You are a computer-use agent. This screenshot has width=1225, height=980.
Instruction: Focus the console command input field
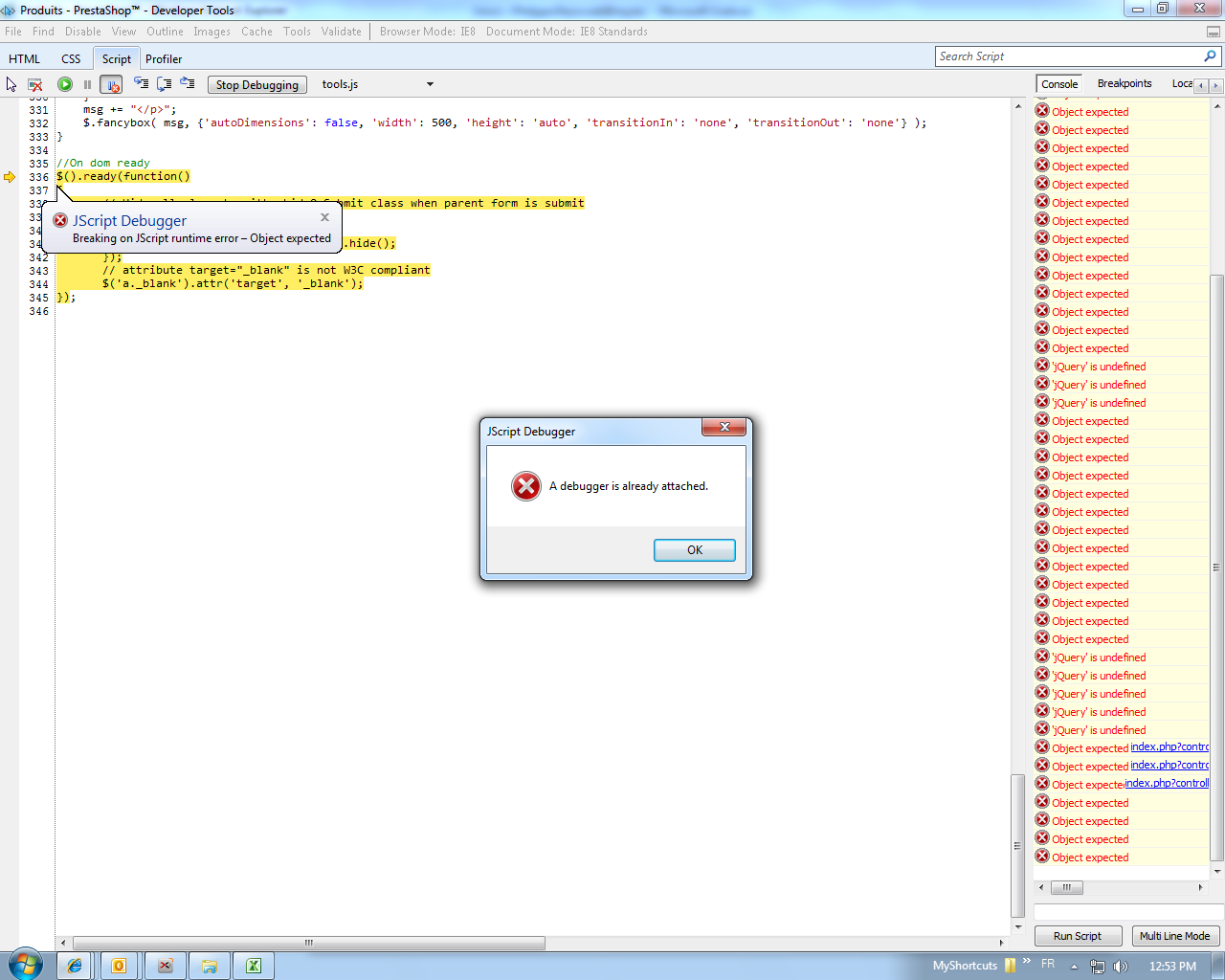pyautogui.click(x=1129, y=912)
